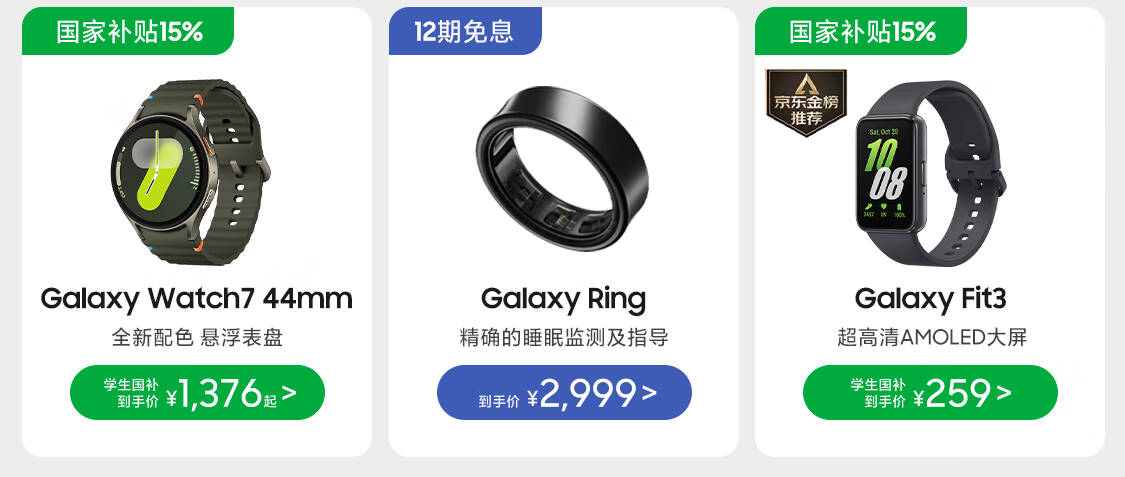Select the 国家补贴15% tag on Watch7 card
Viewport: 1125px width, 477px height.
point(129,31)
